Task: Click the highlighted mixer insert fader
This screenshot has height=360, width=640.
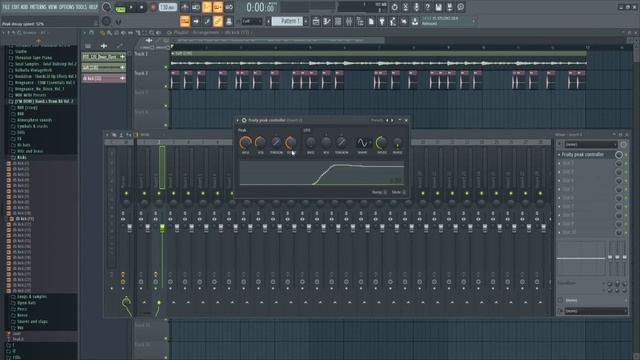Action: [x=162, y=228]
